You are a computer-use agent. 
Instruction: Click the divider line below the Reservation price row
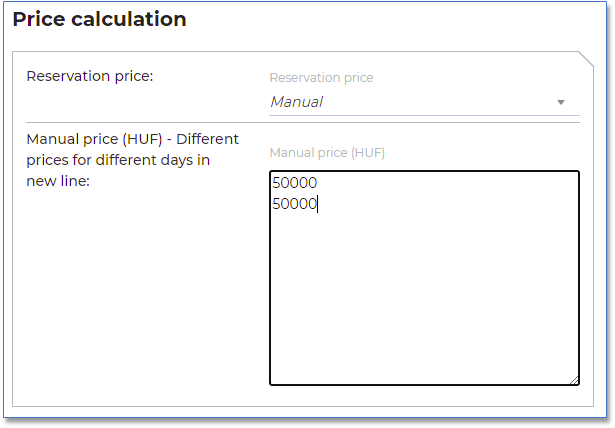[300, 123]
